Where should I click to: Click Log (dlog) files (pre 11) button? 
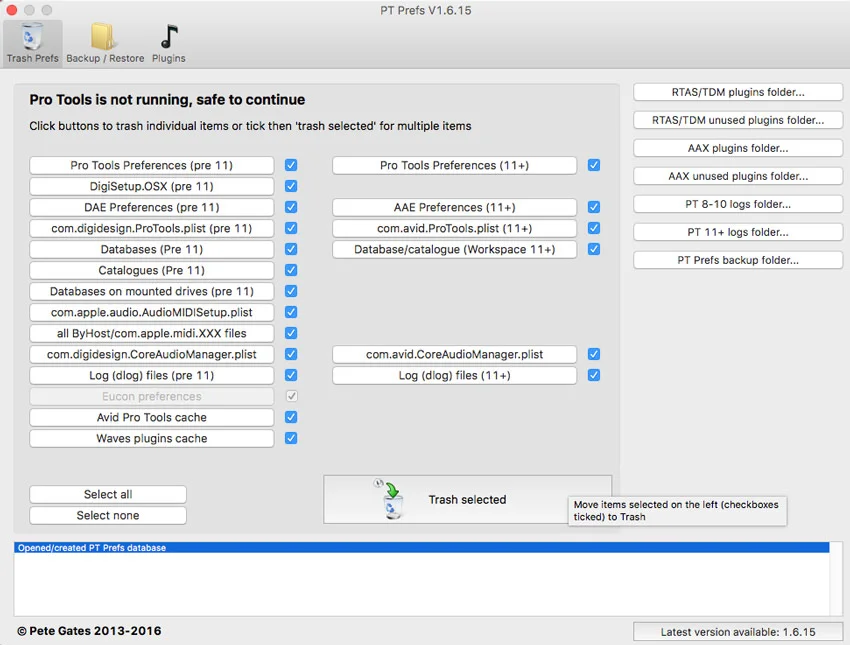pyautogui.click(x=152, y=375)
